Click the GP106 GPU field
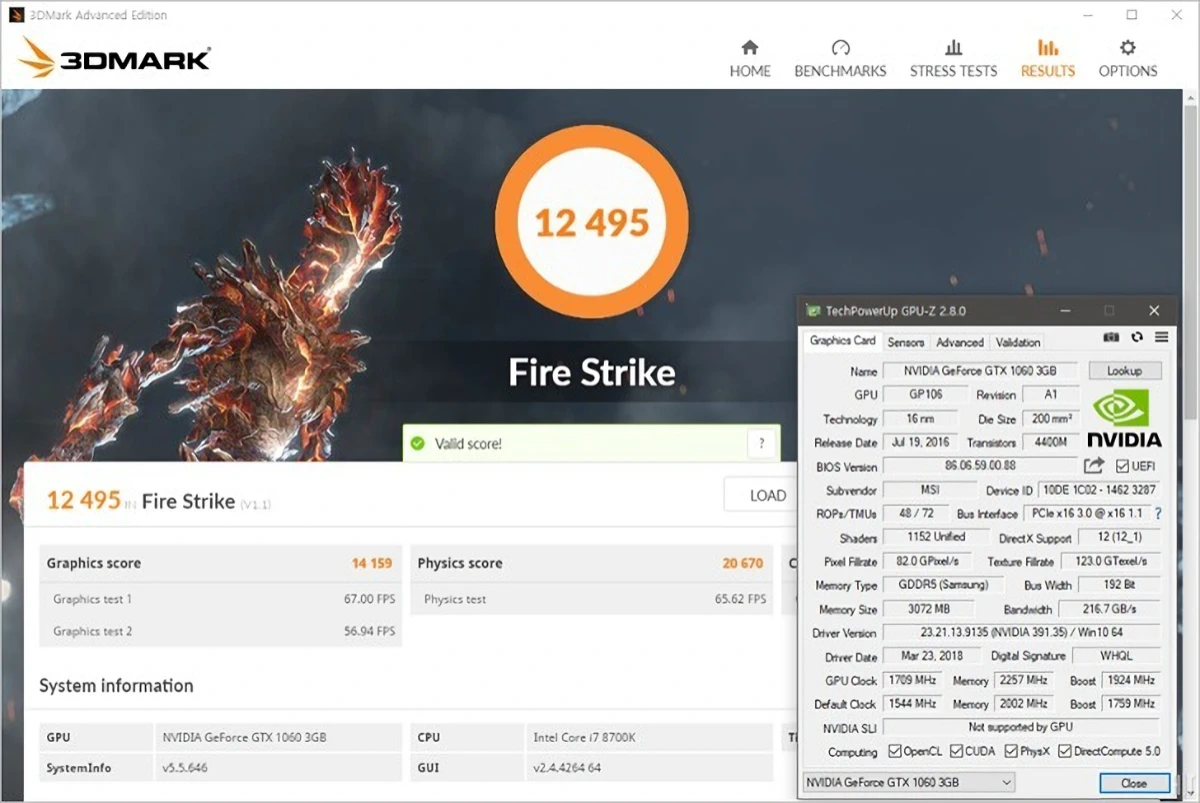 926,394
